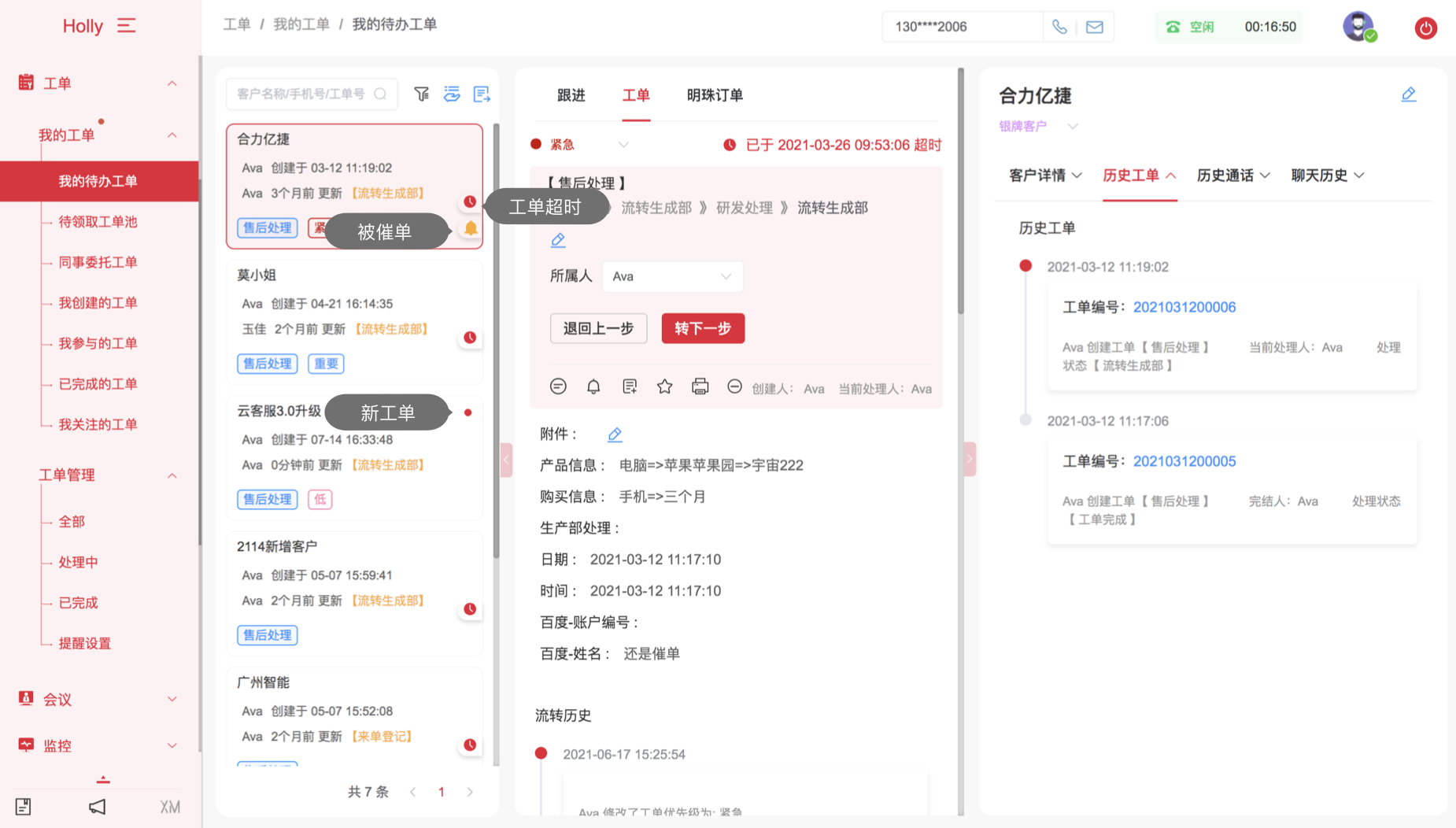Viewport: 1456px width, 828px height.
Task: Switch to the 跟进 tab
Action: [x=571, y=95]
